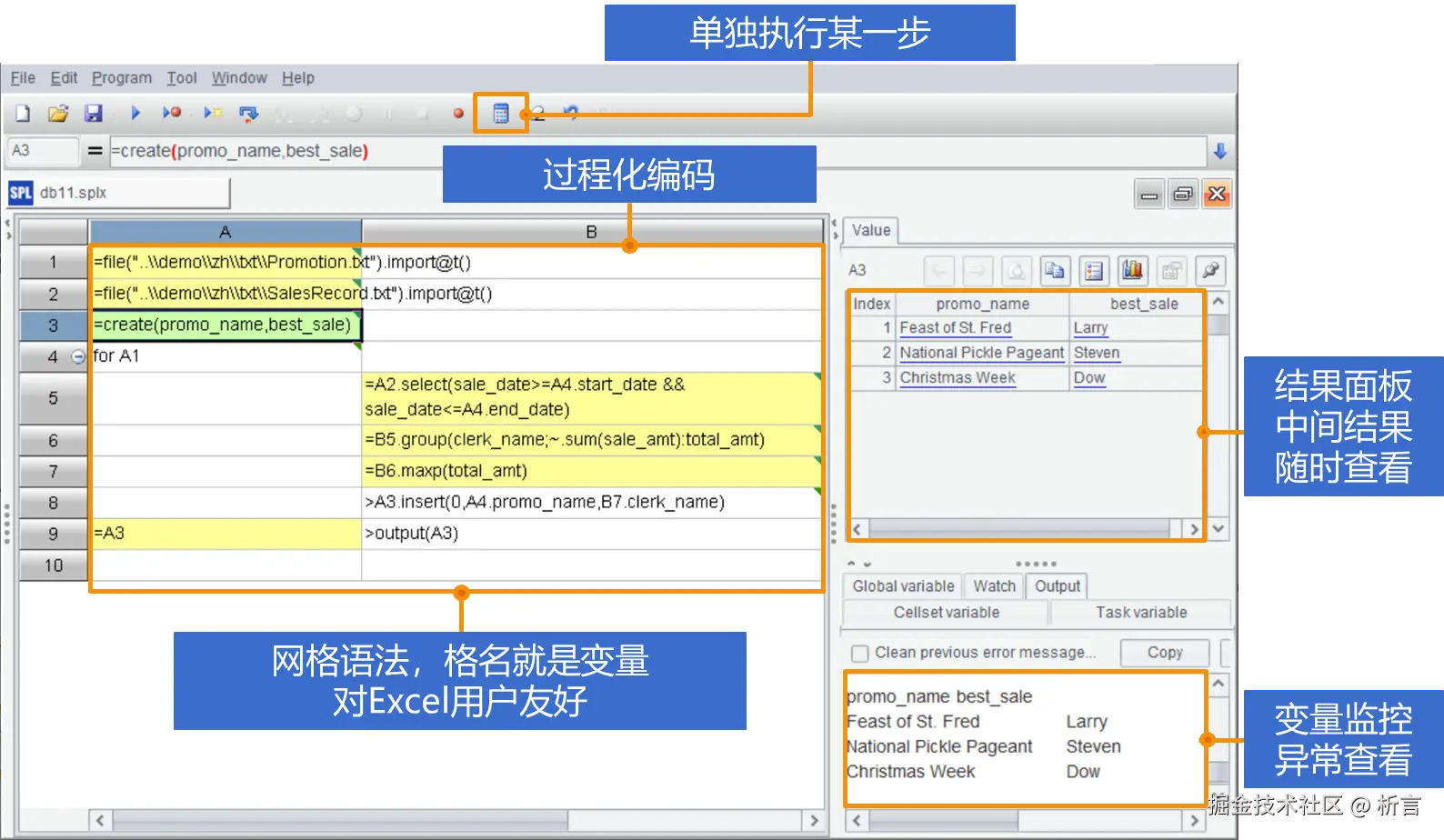Enable Clean previous error message checkbox
The width and height of the screenshot is (1444, 840).
pos(859,653)
